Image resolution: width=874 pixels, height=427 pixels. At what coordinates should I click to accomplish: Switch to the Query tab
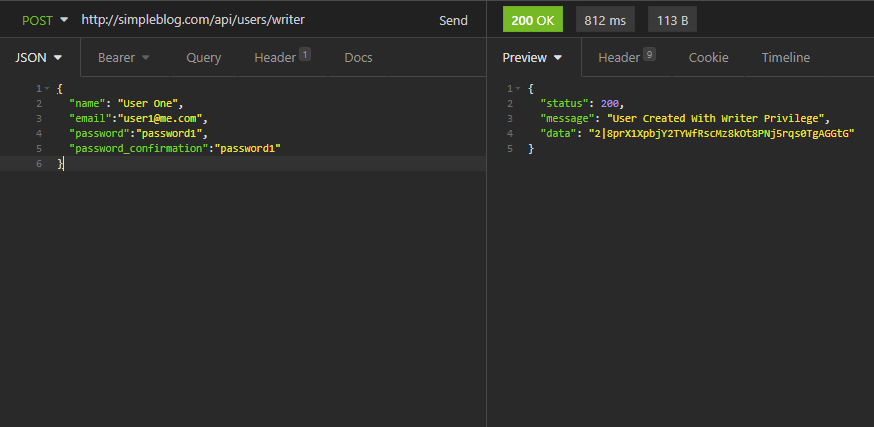click(203, 57)
